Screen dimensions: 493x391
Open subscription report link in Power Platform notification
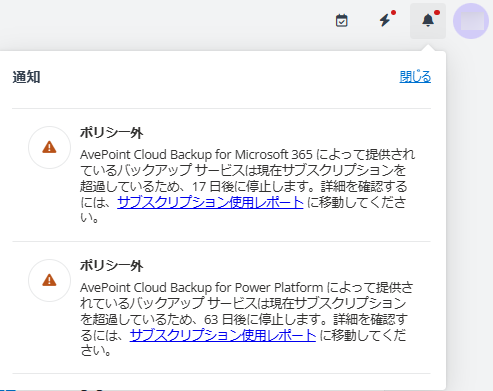click(x=223, y=335)
